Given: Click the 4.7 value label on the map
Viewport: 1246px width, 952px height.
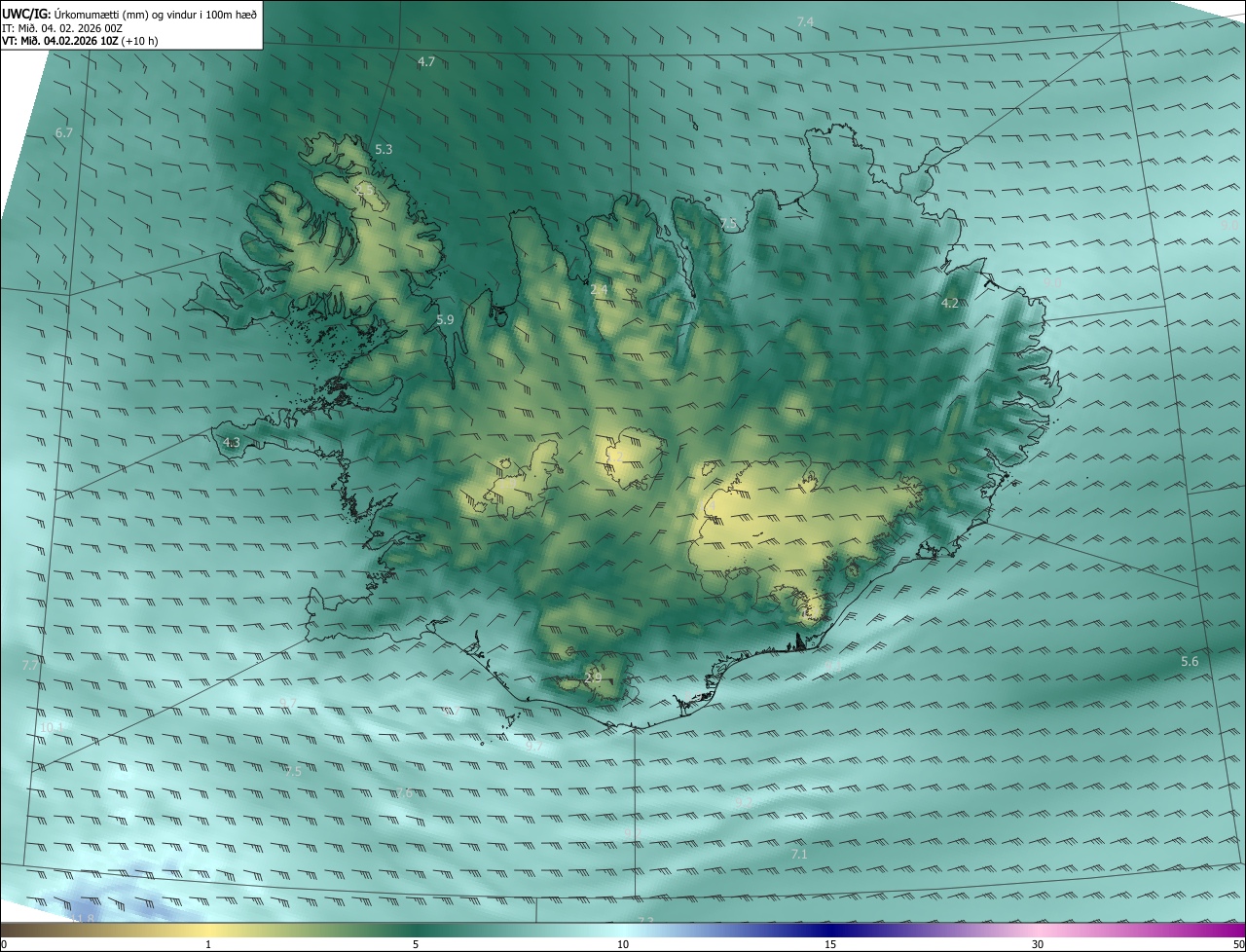Looking at the screenshot, I should (x=425, y=61).
